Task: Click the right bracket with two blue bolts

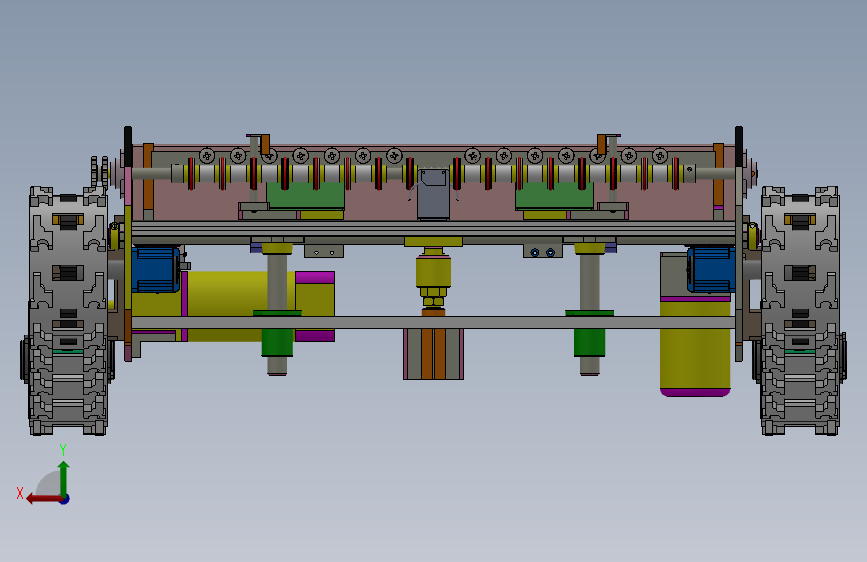Action: coord(542,251)
